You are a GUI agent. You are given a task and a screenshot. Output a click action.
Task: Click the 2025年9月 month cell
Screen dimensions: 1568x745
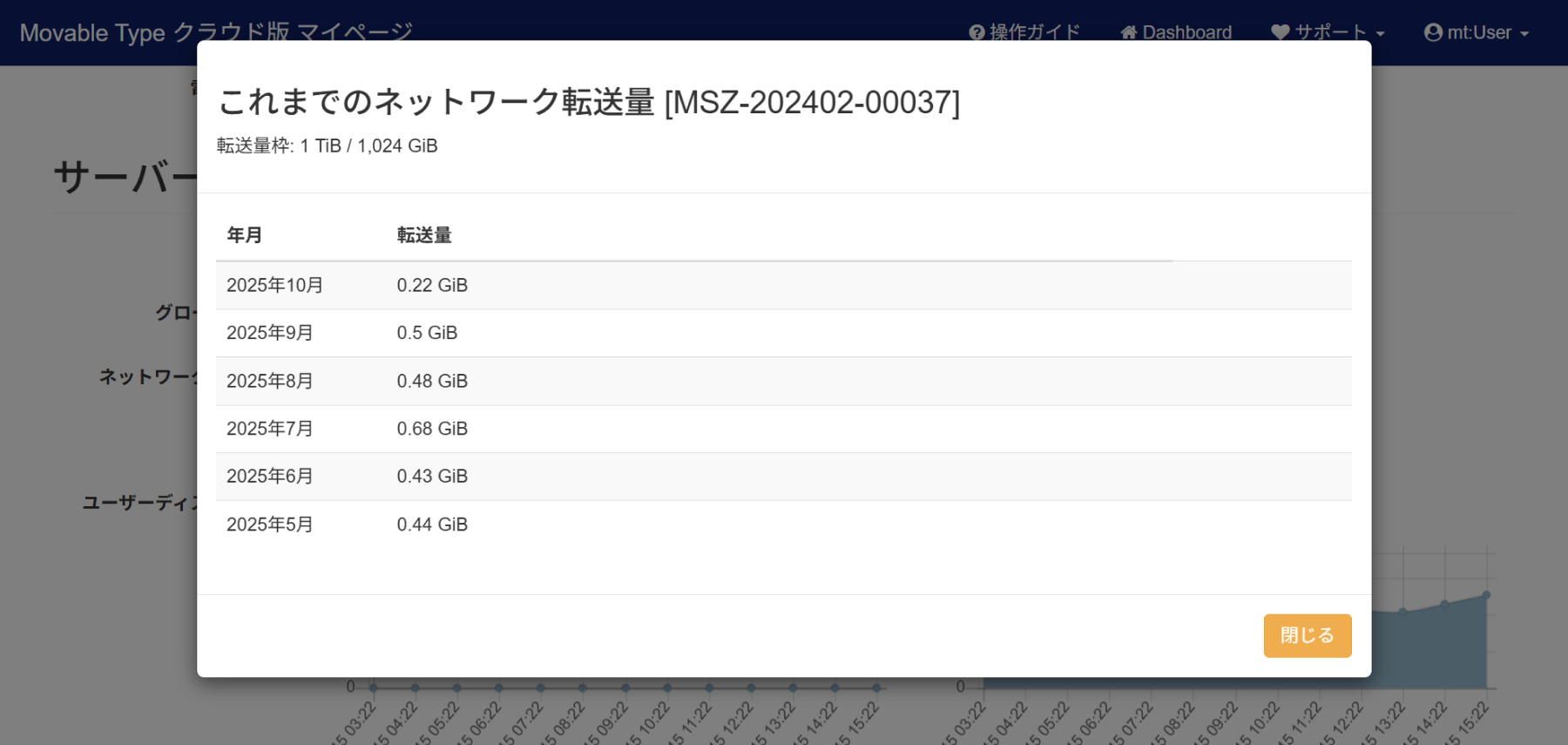tap(270, 333)
